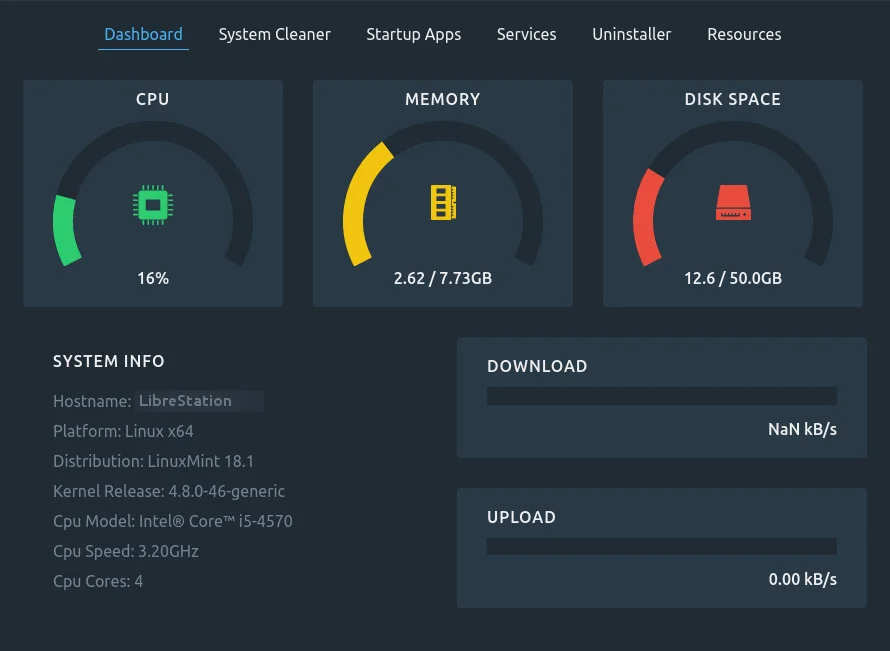Screen dimensions: 890x651
Task: Click the 12.6 / 50.0GB disk value
Action: [733, 278]
